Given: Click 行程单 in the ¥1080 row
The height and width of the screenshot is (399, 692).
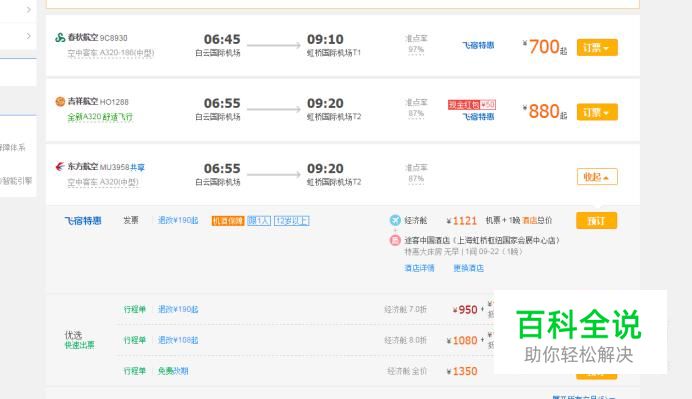Looking at the screenshot, I should point(135,340).
